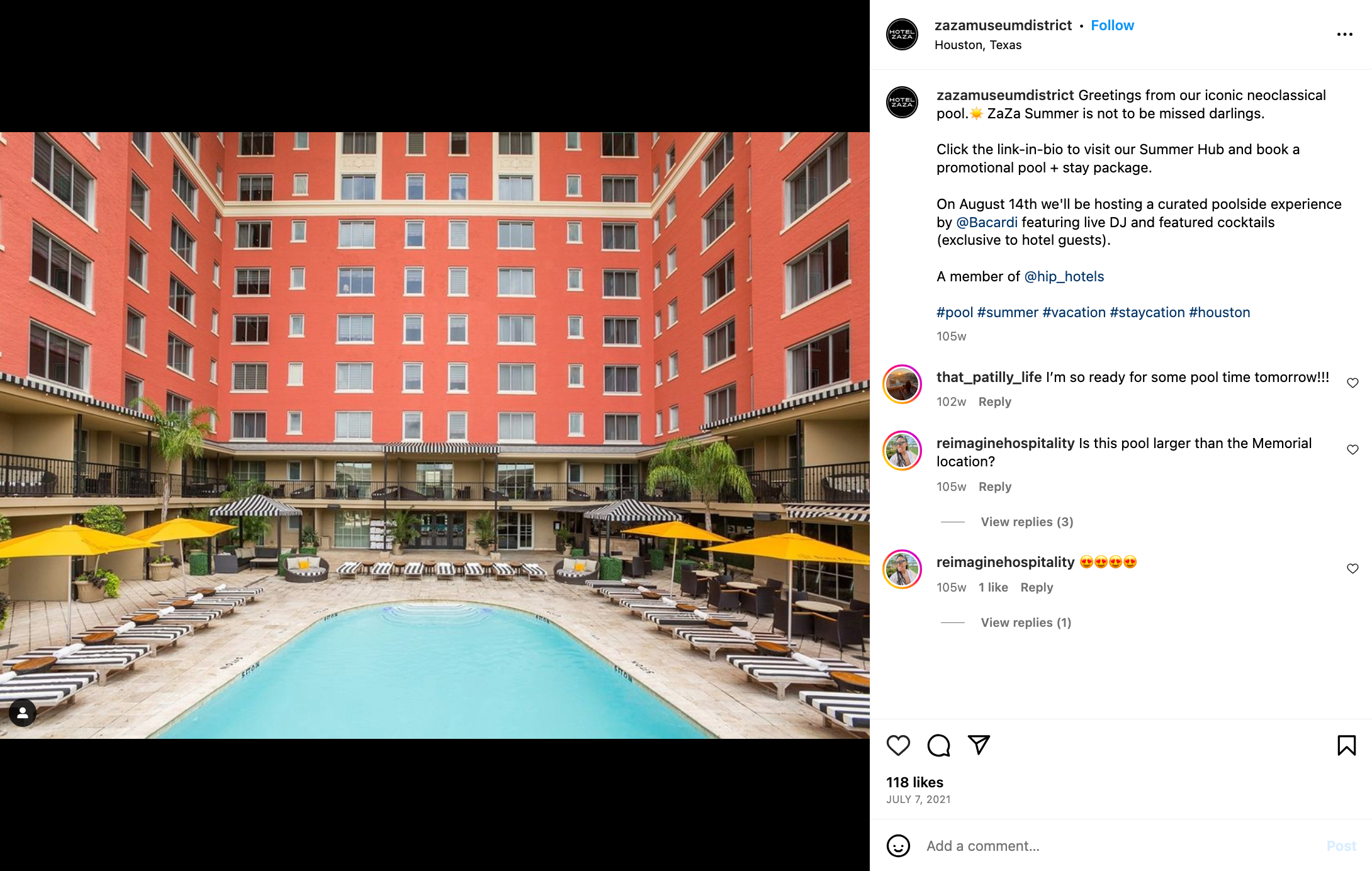
Task: Like the post with the heart icon
Action: click(898, 745)
